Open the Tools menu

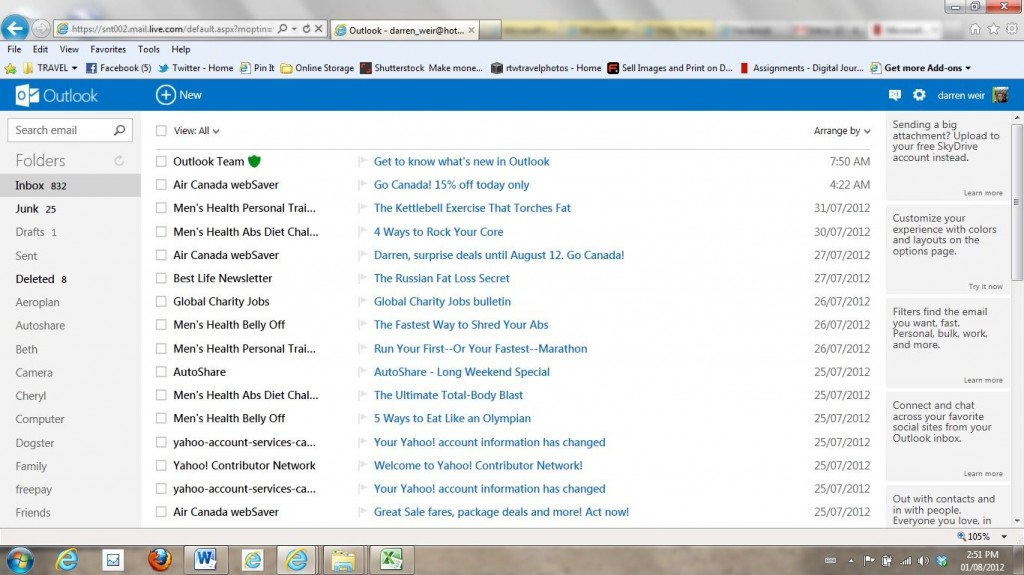click(149, 49)
